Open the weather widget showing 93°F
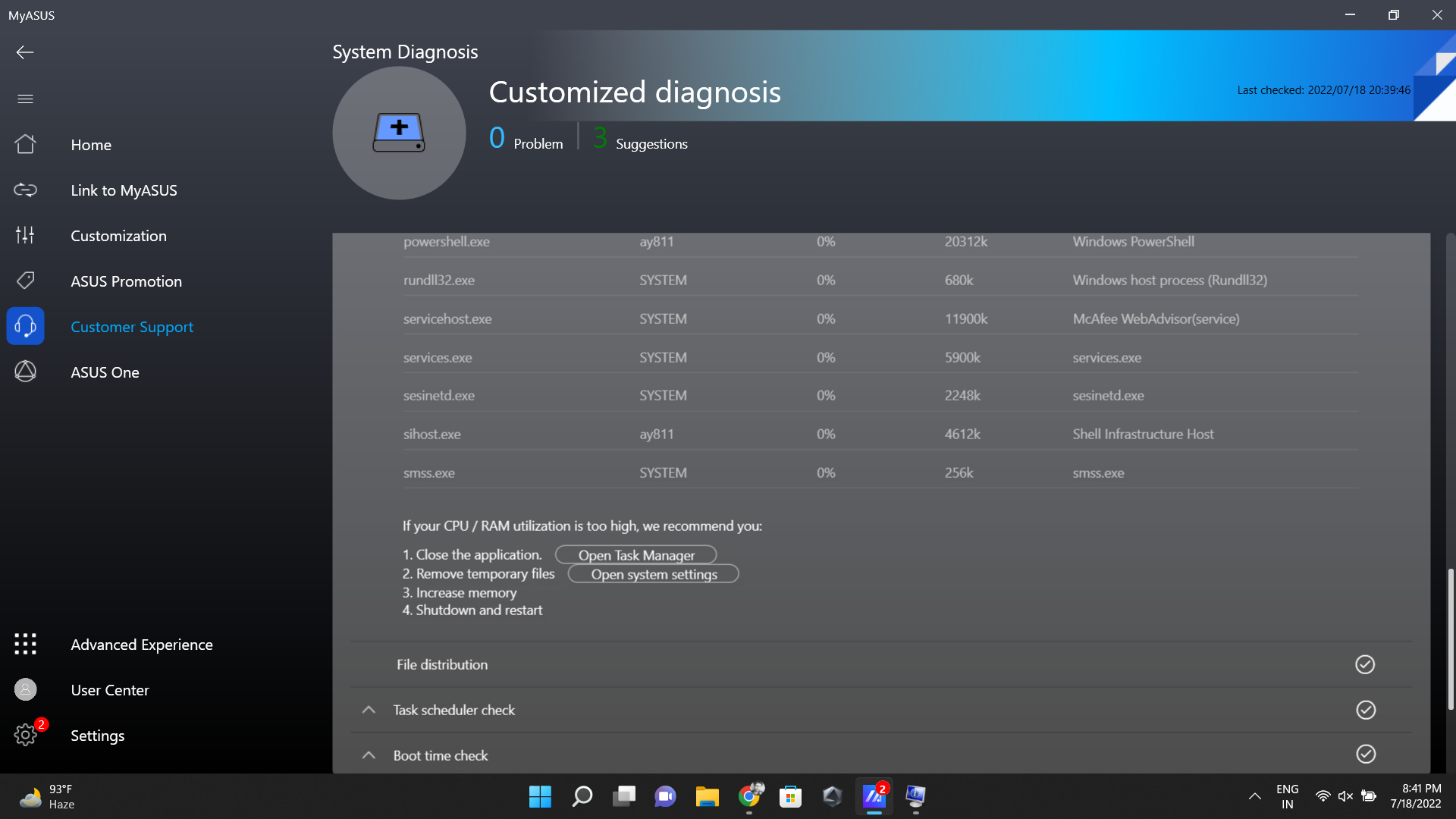The width and height of the screenshot is (1456, 819). click(47, 796)
